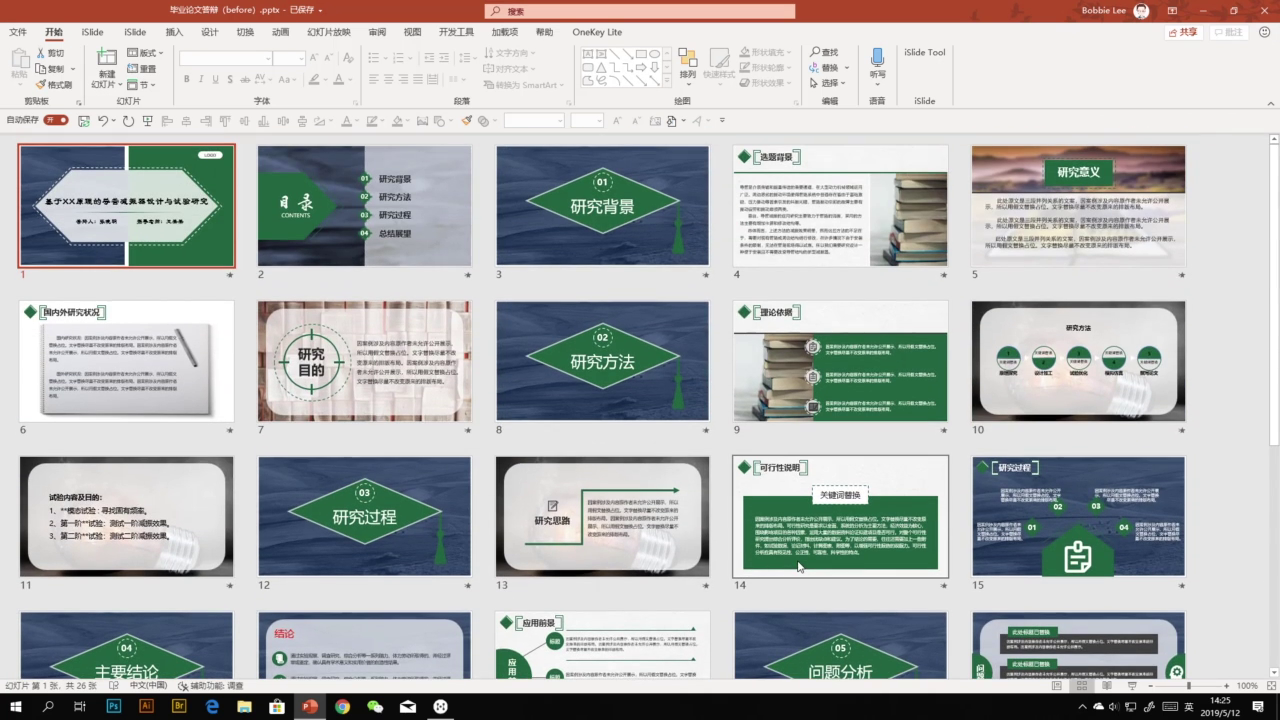Click Reading view icon in status bar

pos(1106,686)
